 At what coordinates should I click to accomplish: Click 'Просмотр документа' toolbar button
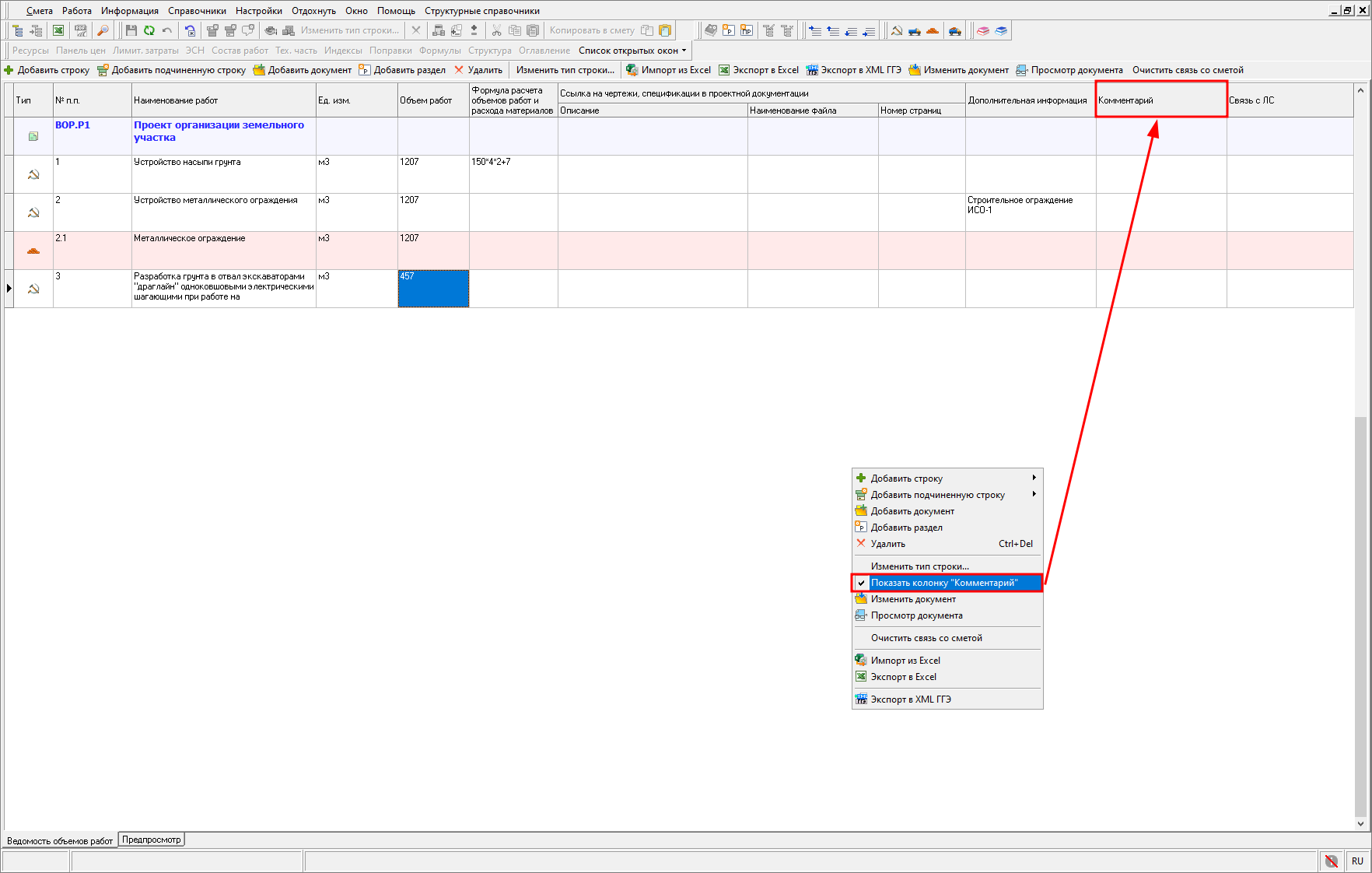click(x=1069, y=70)
